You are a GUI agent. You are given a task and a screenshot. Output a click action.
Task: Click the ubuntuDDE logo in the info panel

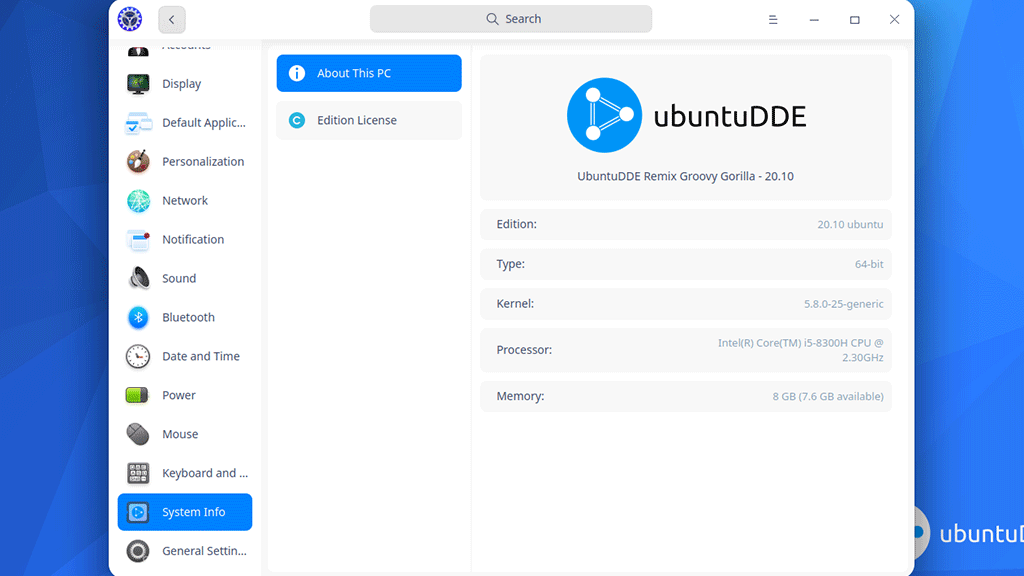pyautogui.click(x=604, y=115)
